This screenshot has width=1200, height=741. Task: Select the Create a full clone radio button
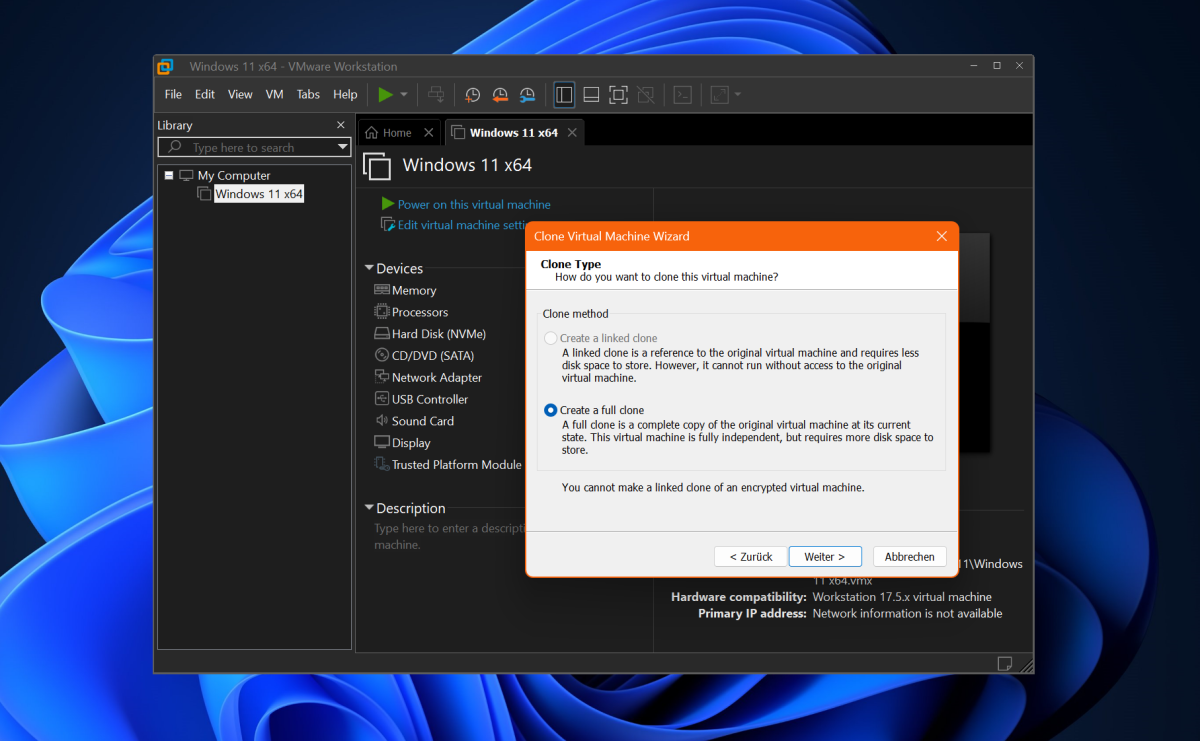click(x=551, y=409)
